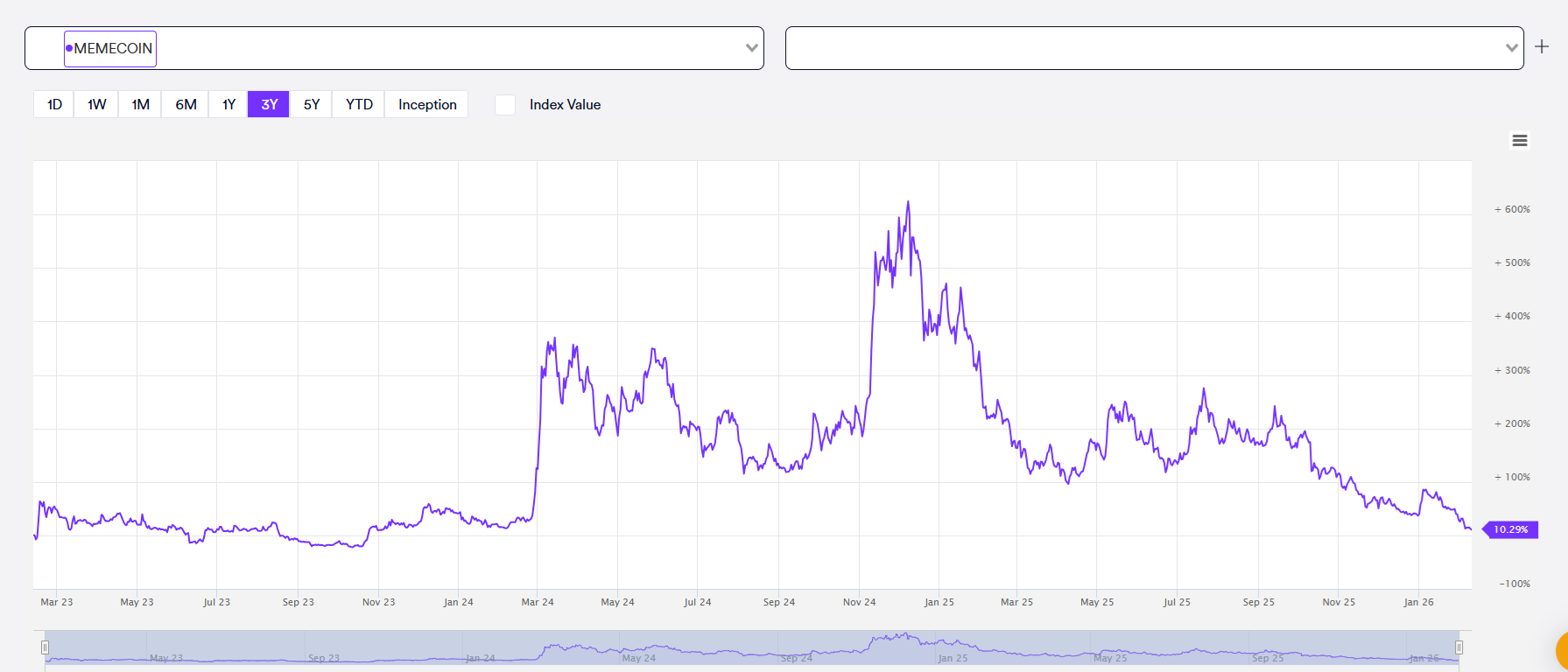Select the 1M range button
The height and width of the screenshot is (672, 1568).
(x=140, y=104)
